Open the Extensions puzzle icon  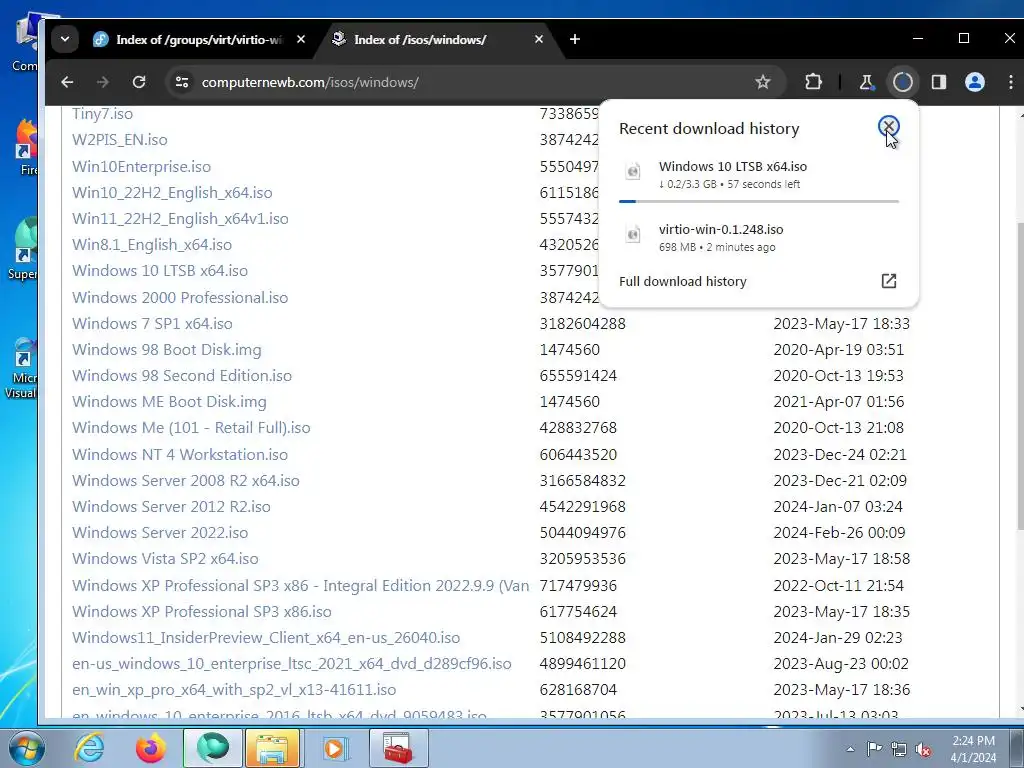point(813,82)
